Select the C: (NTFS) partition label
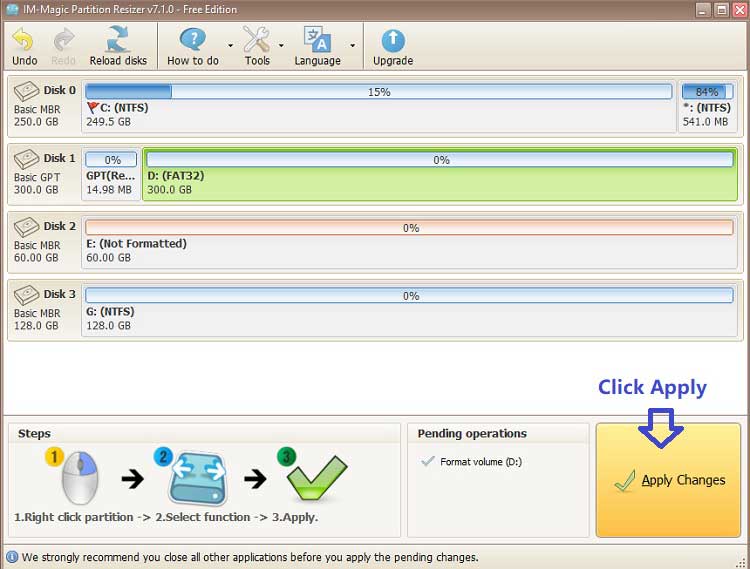The width and height of the screenshot is (750, 569). pos(124,108)
